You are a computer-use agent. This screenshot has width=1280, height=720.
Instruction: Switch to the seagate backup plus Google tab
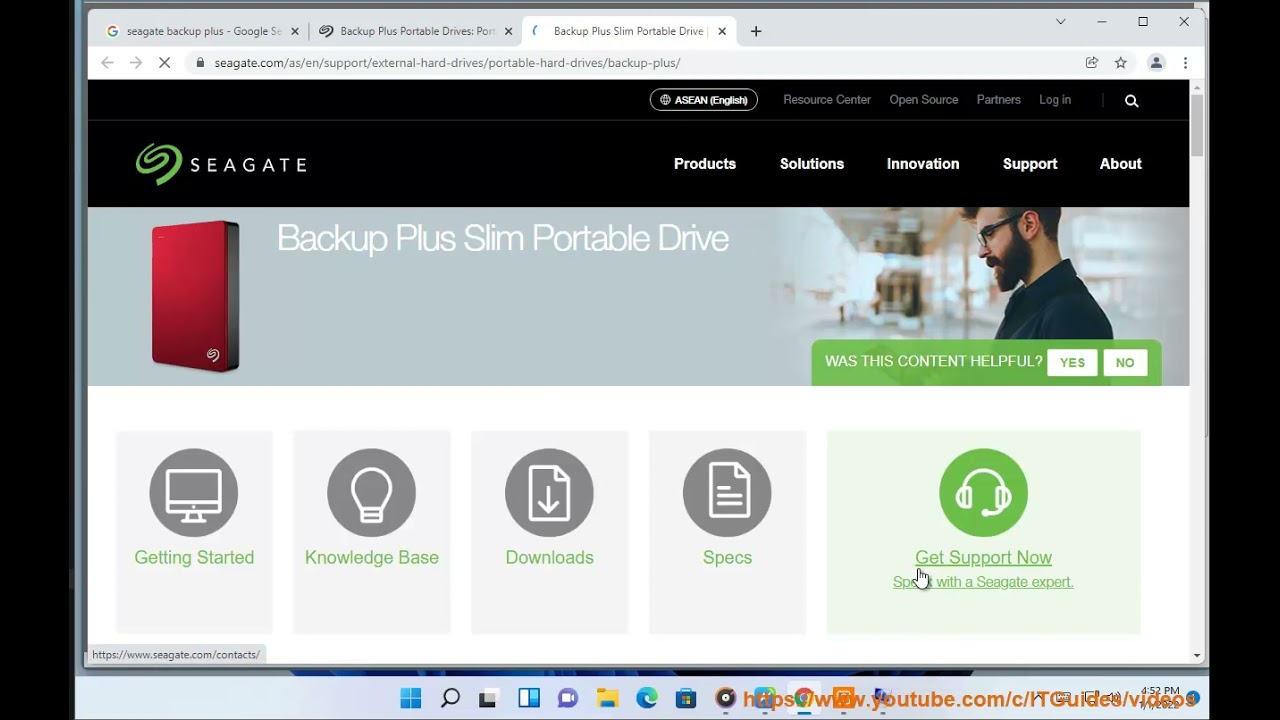tap(203, 31)
